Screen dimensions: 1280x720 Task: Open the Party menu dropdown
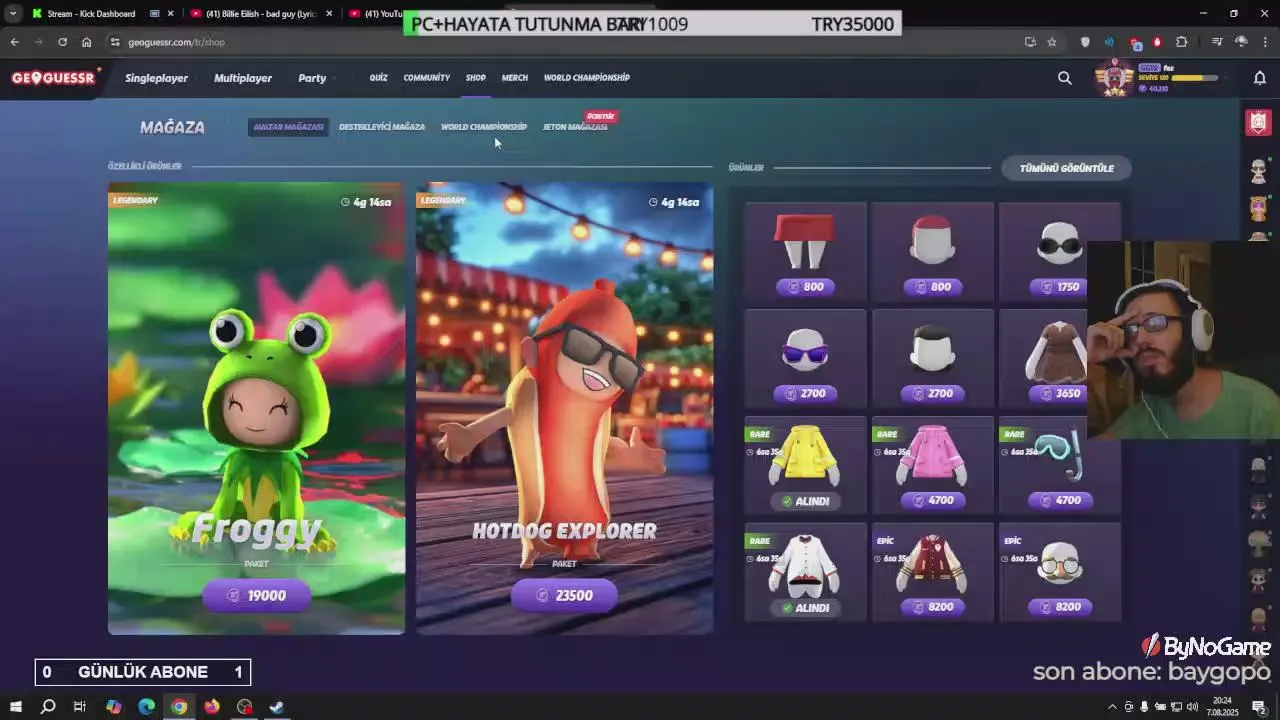click(312, 78)
